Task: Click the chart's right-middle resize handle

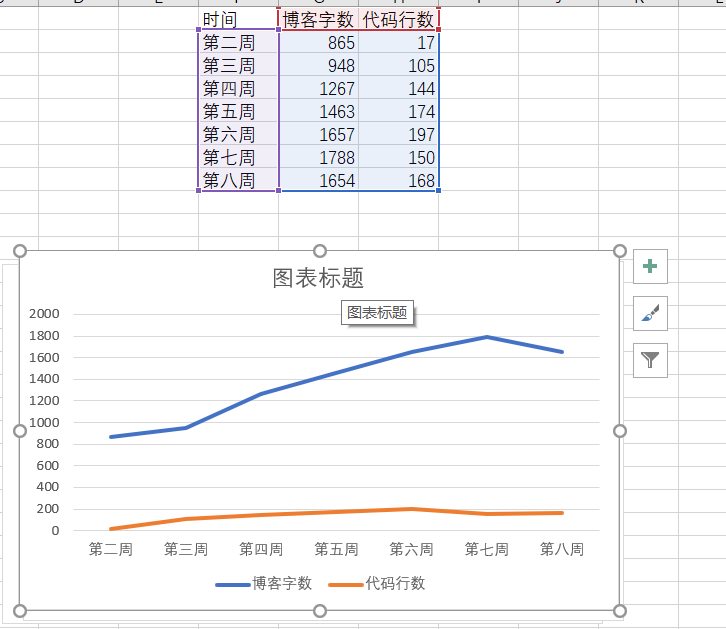Action: [620, 431]
